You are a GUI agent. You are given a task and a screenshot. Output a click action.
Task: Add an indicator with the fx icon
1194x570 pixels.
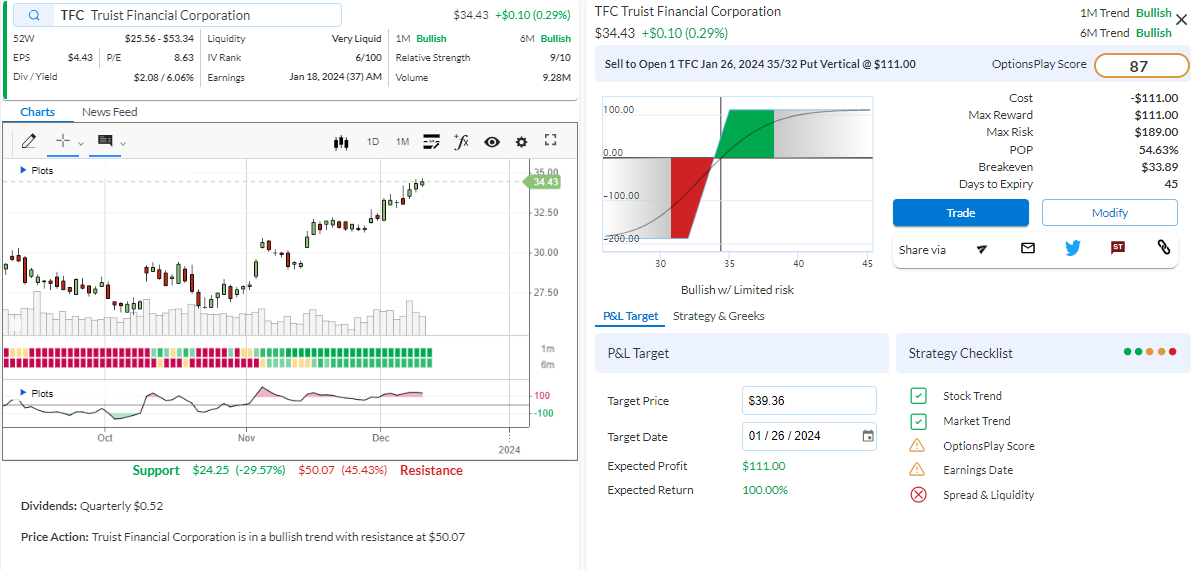(461, 141)
